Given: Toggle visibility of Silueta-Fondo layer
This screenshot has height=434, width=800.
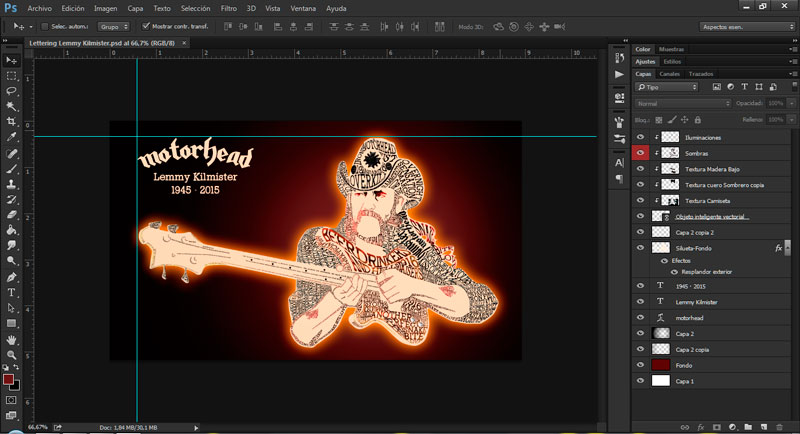Looking at the screenshot, I should [640, 248].
